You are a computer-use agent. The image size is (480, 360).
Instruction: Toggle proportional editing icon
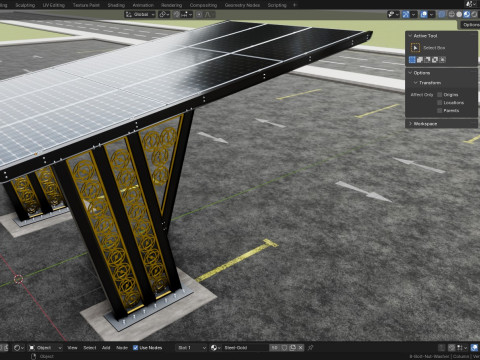pyautogui.click(x=199, y=14)
